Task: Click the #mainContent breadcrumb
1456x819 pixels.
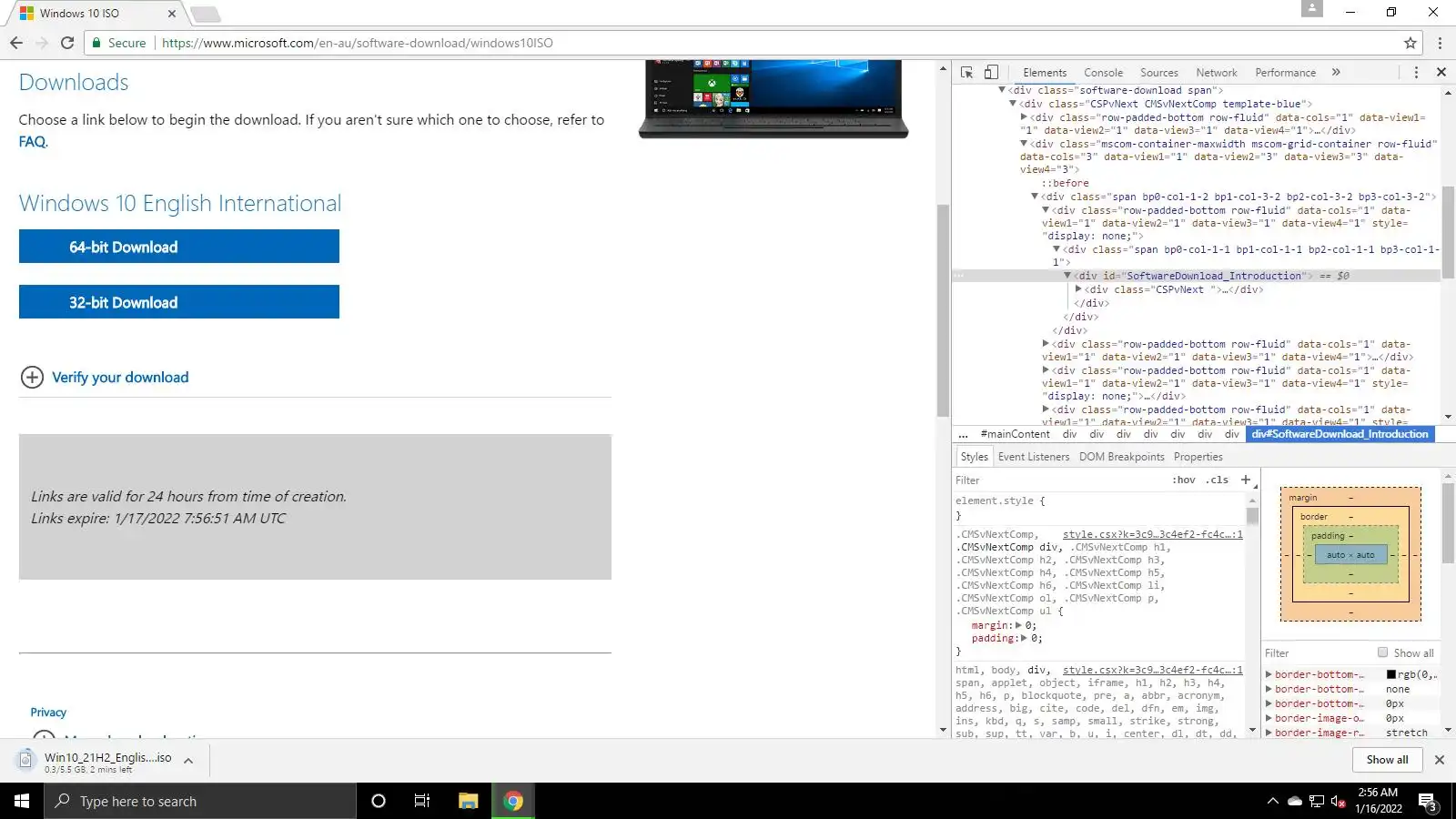Action: click(x=1016, y=434)
